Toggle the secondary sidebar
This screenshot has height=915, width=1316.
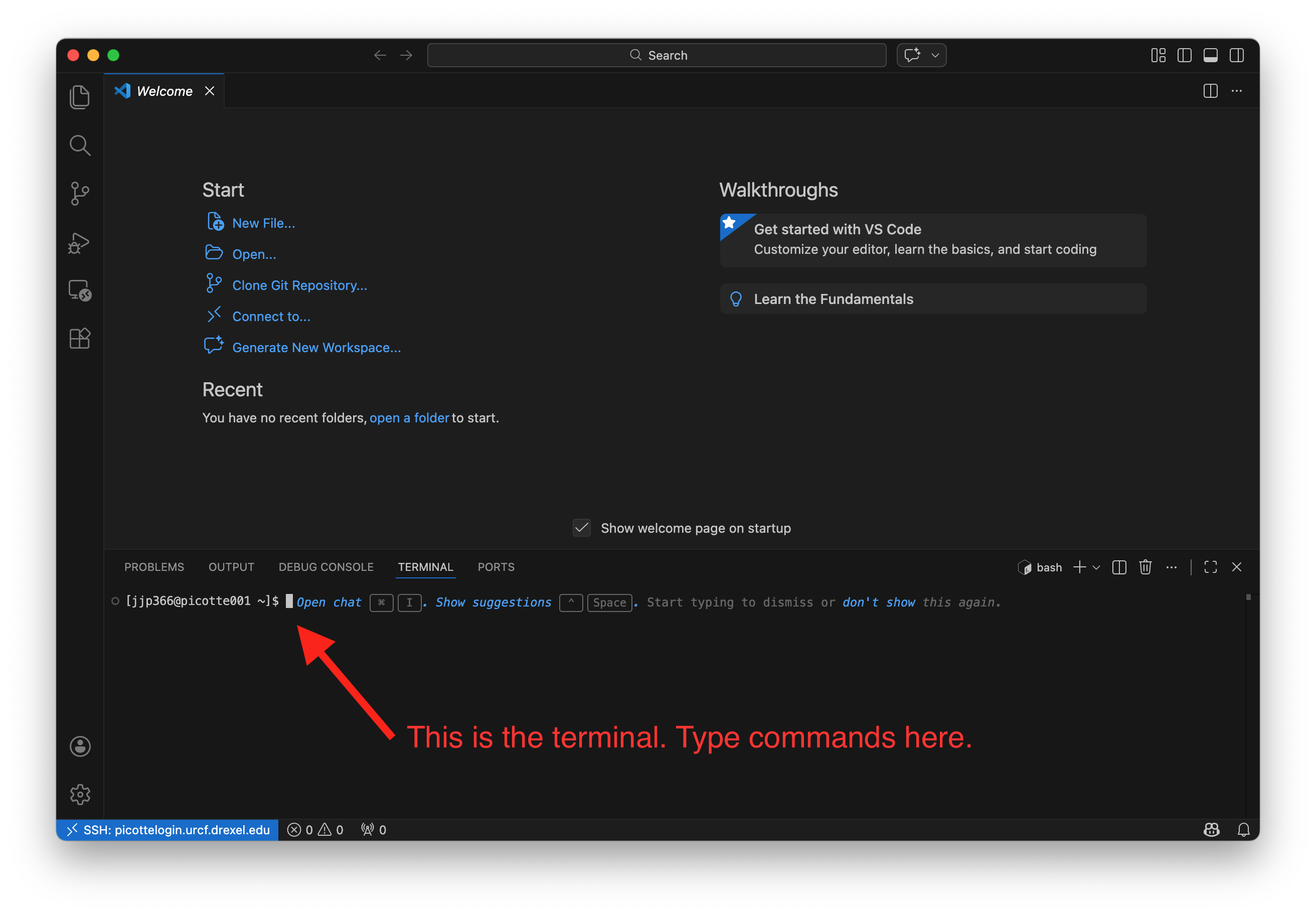click(x=1237, y=55)
